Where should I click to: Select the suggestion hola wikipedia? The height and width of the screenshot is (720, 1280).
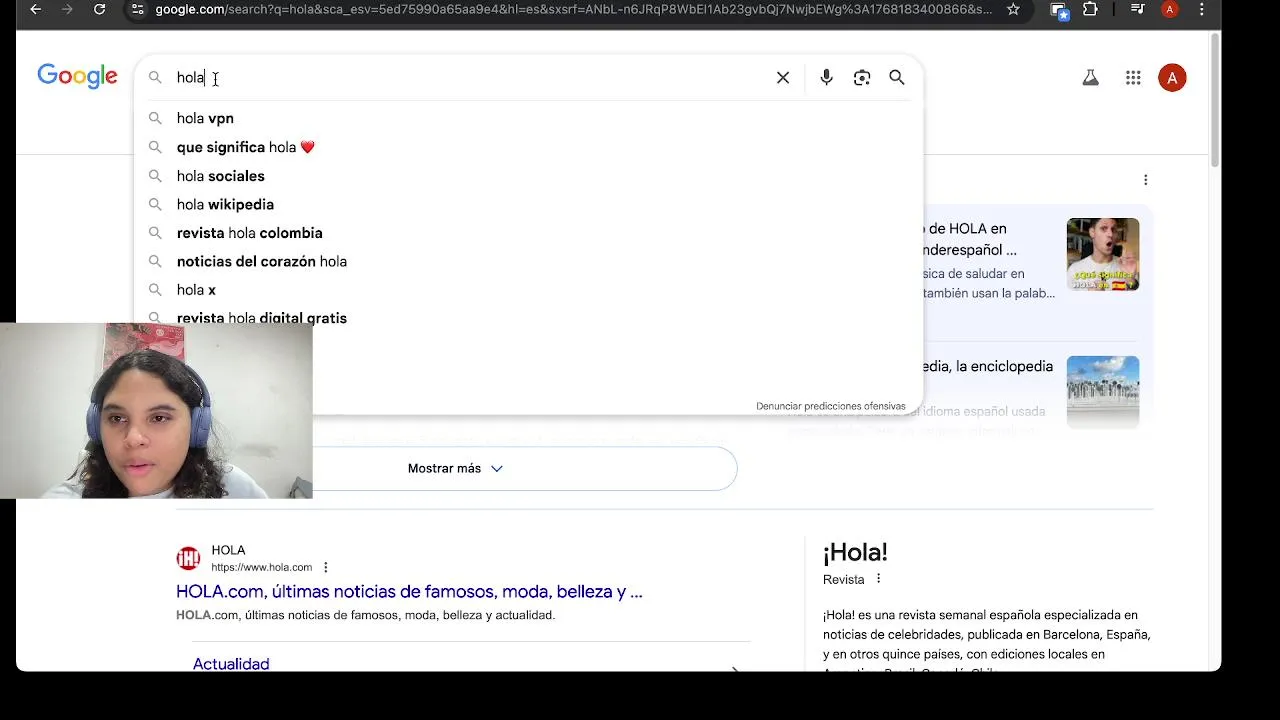[528, 204]
